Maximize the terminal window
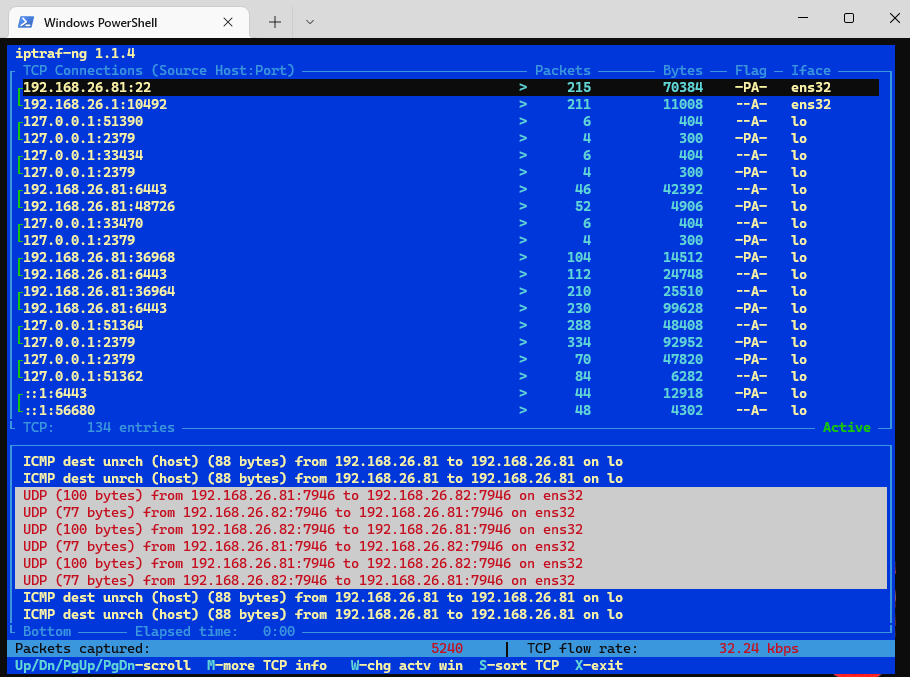 click(x=848, y=18)
